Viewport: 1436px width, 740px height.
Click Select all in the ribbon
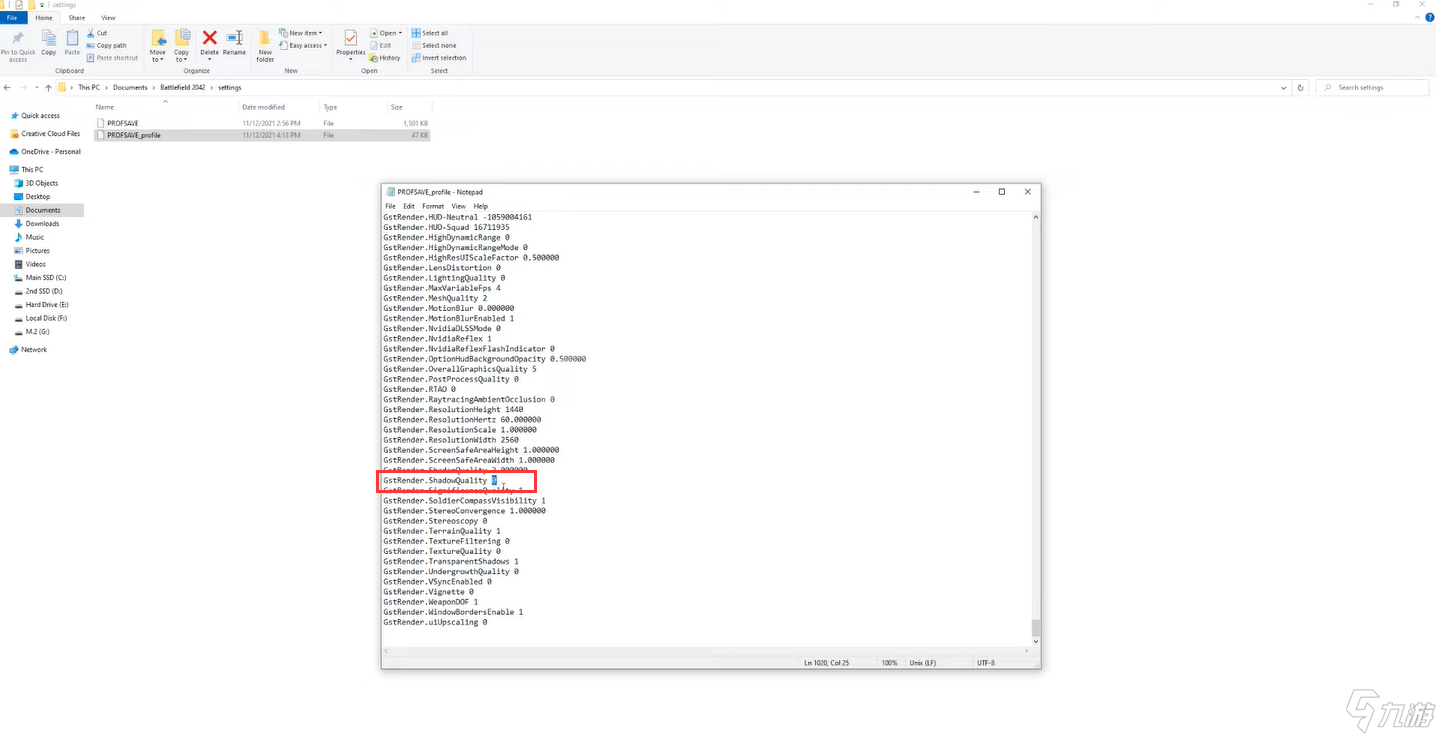[x=430, y=33]
